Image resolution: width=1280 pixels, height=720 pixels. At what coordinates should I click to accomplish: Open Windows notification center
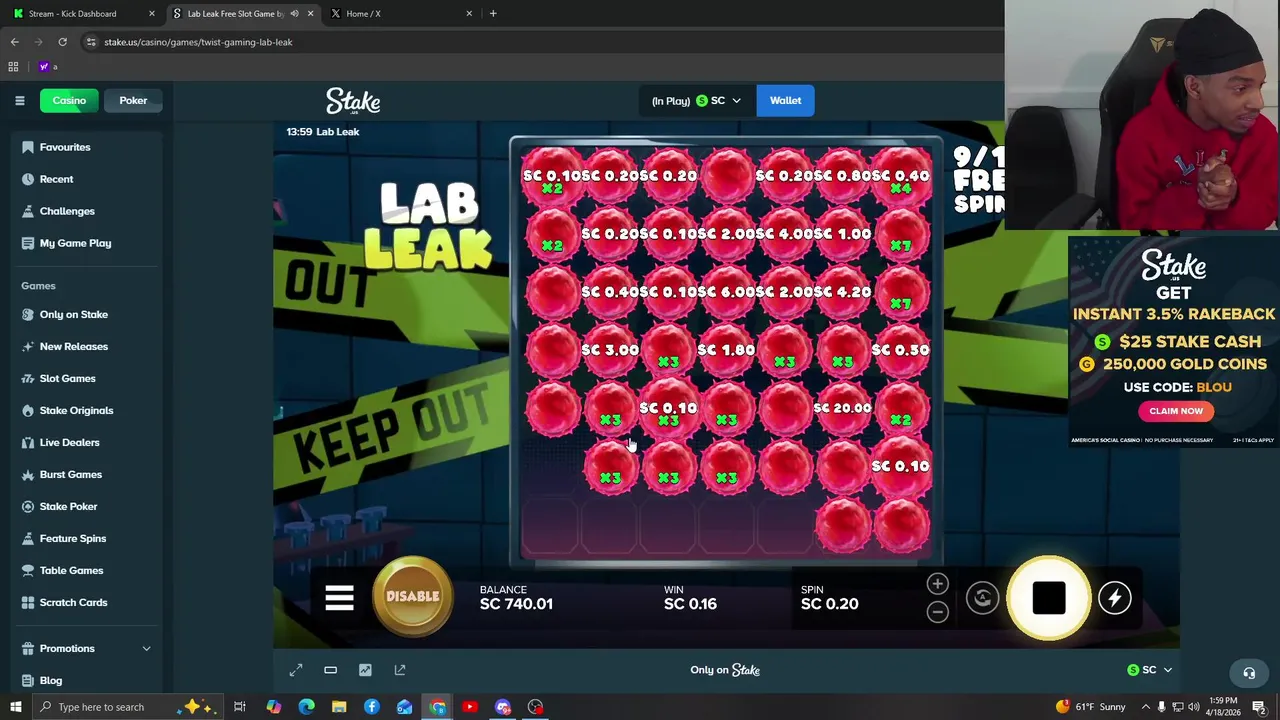(1259, 707)
